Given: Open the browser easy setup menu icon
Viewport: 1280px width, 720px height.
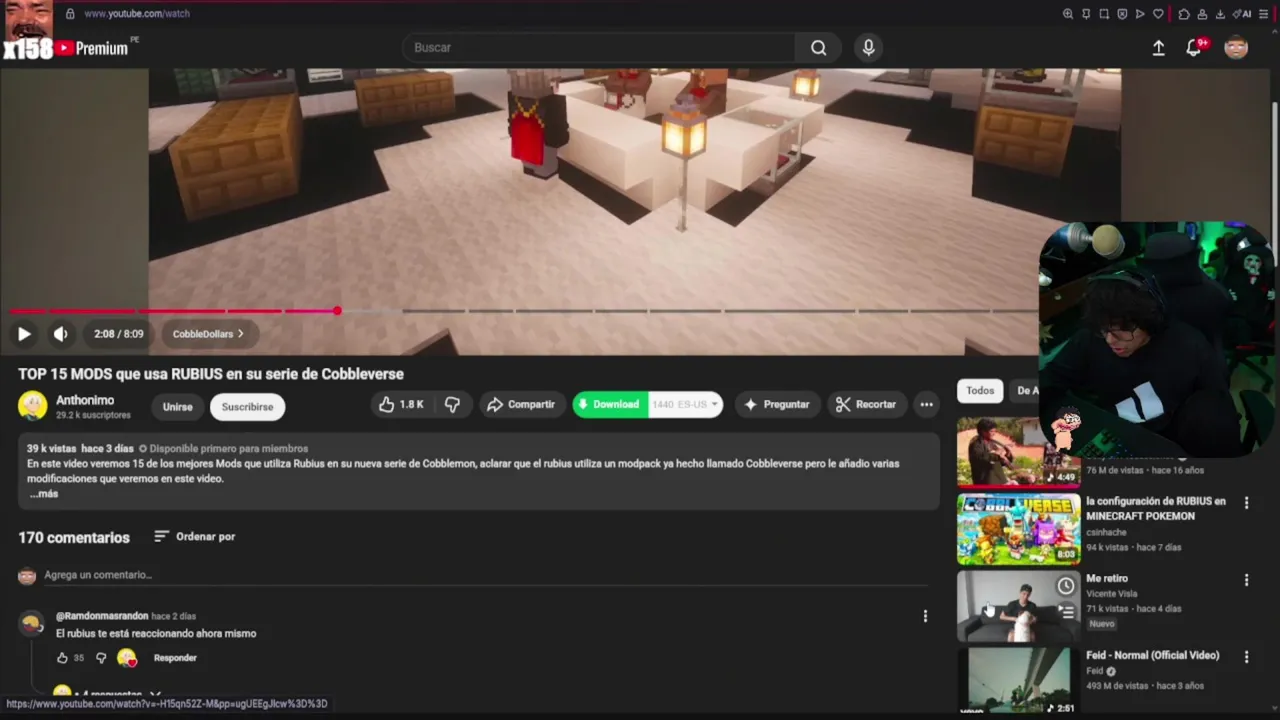Looking at the screenshot, I should (x=1263, y=14).
